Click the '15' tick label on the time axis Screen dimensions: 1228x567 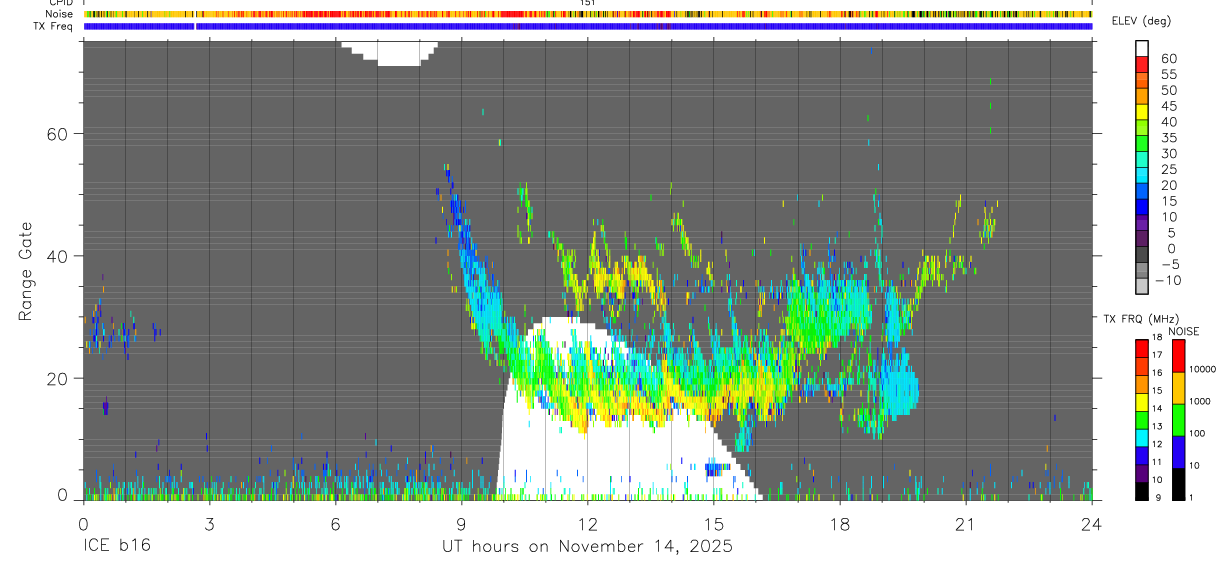click(x=714, y=525)
